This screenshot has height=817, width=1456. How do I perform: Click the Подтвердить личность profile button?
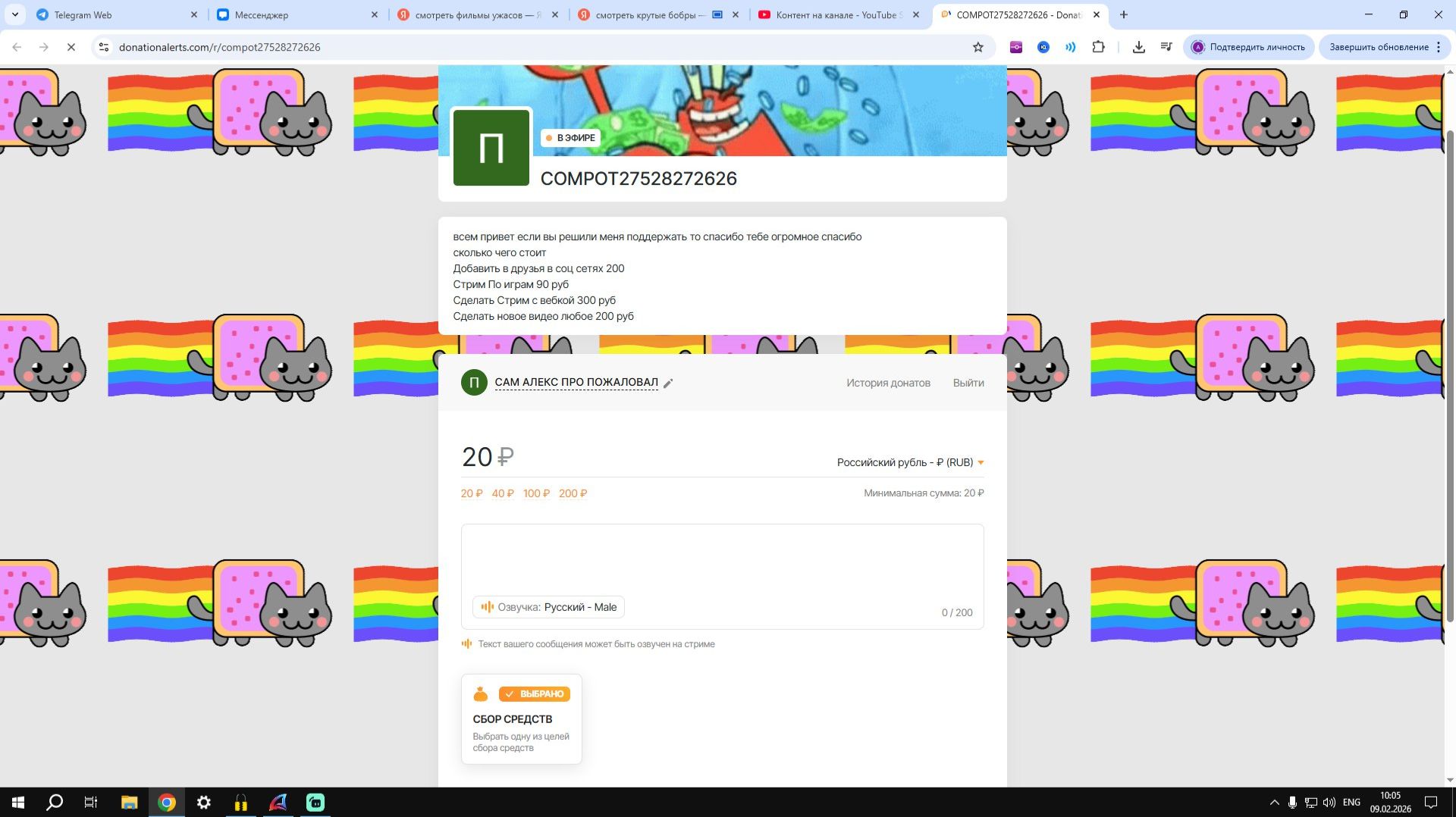[x=1247, y=47]
